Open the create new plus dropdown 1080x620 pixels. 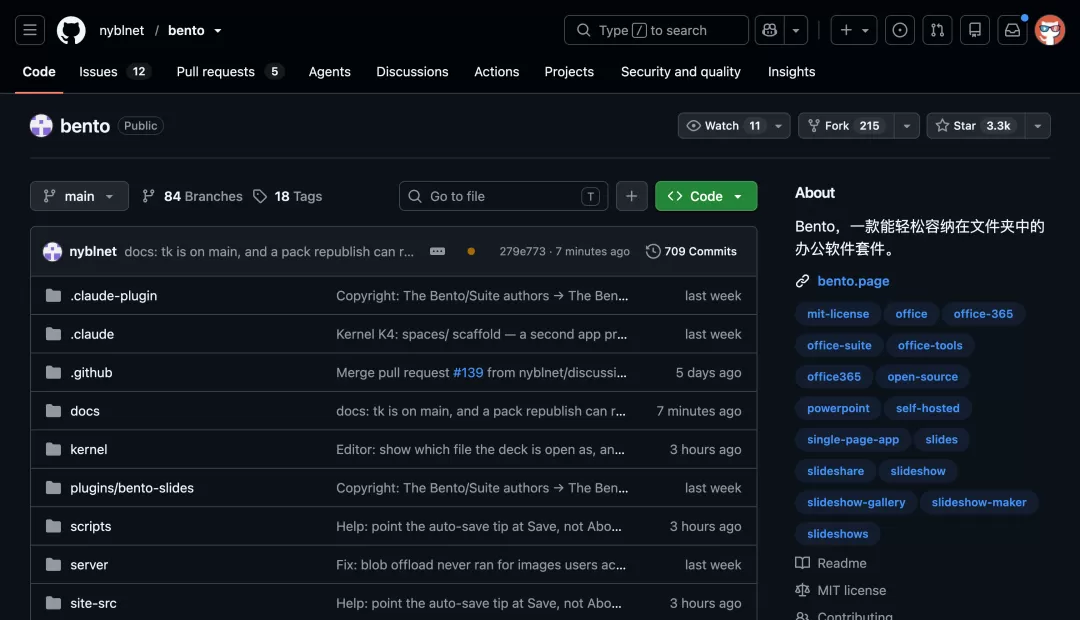click(x=854, y=30)
